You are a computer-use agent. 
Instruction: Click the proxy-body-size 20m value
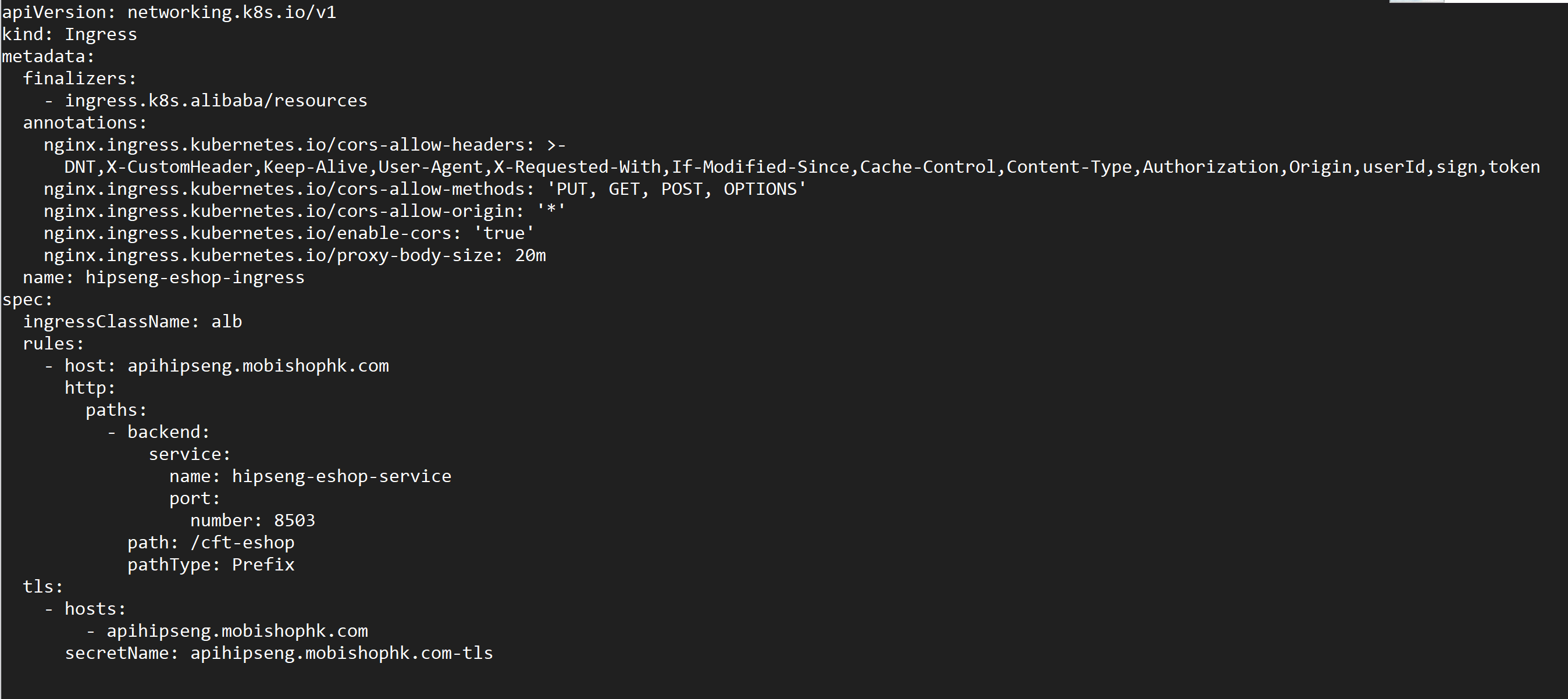coord(530,255)
